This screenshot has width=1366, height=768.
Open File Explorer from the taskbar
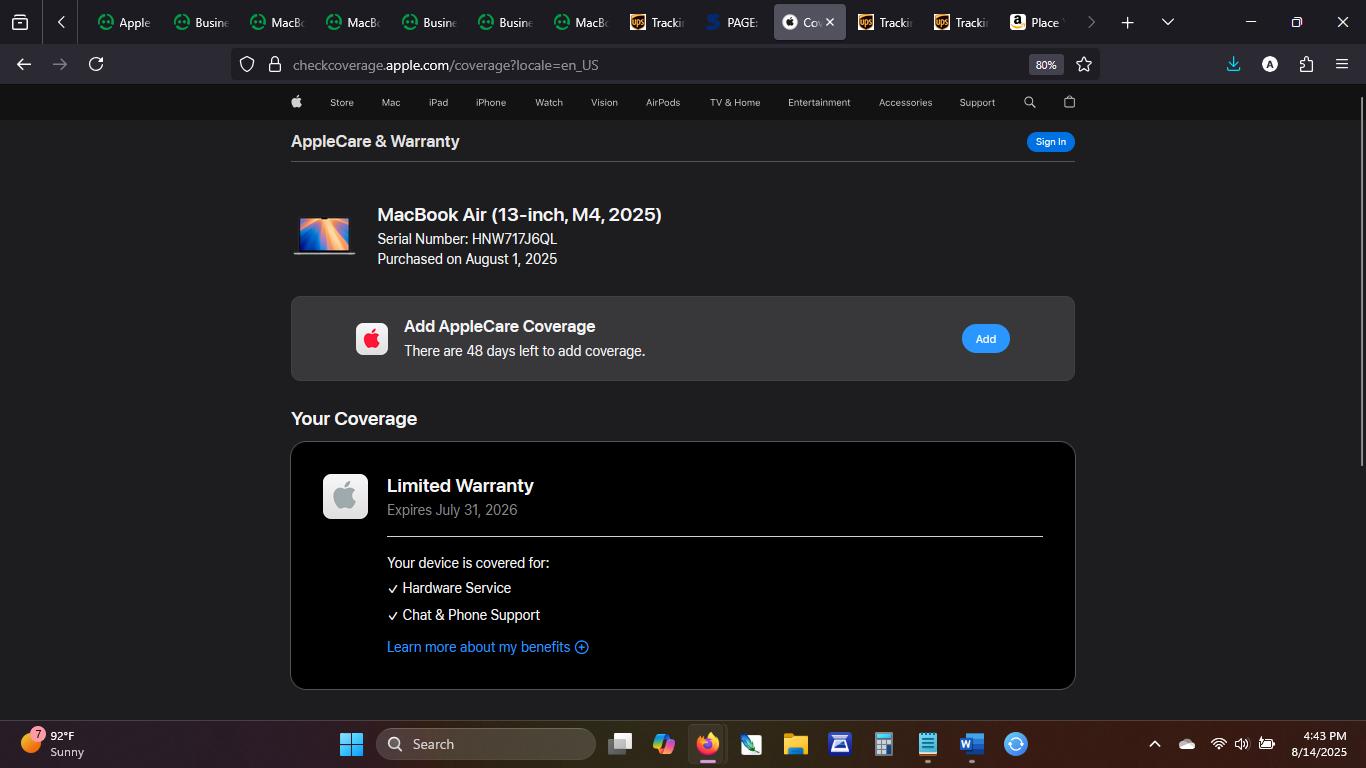coord(795,744)
